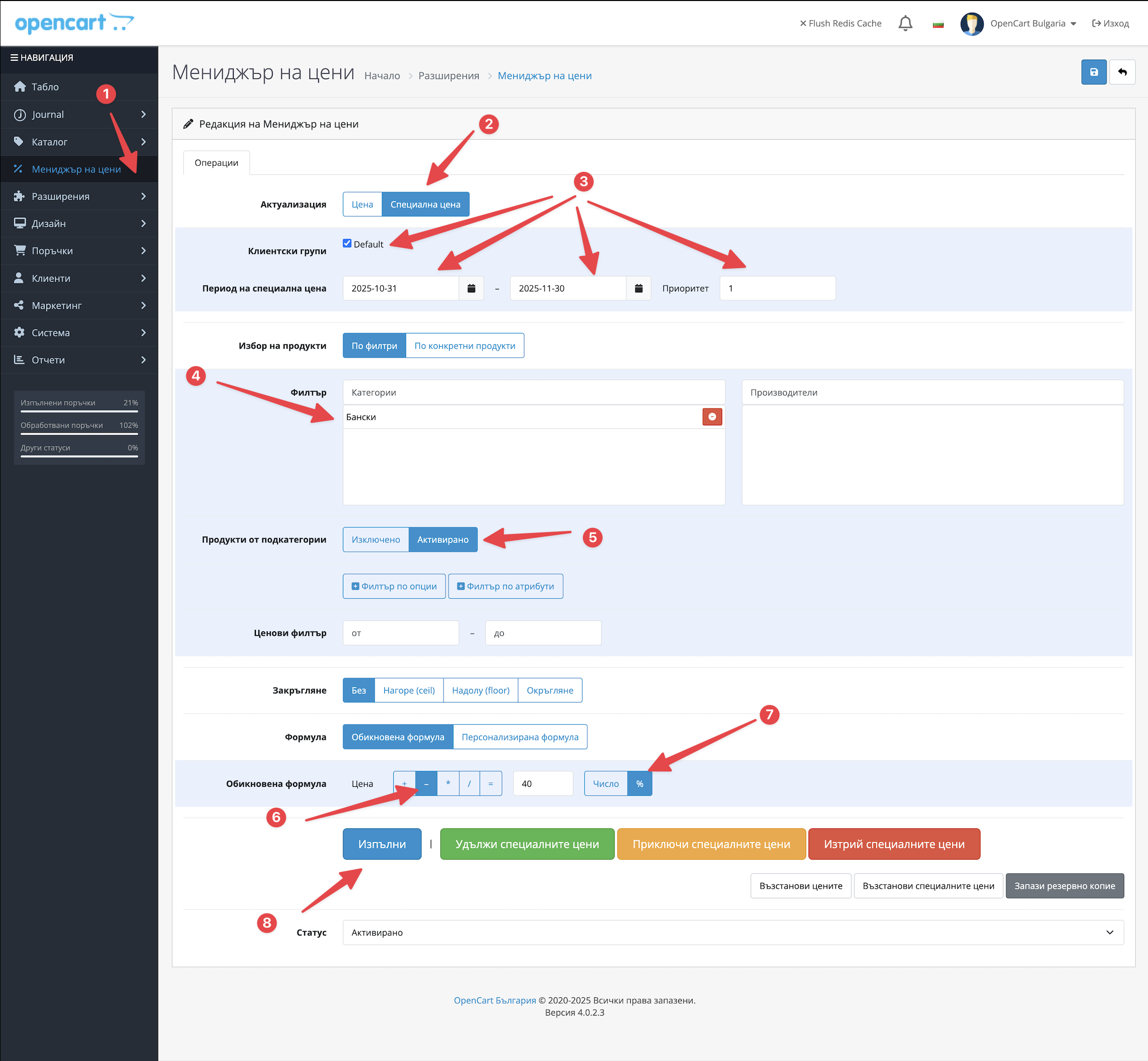Click the back arrow icon button
This screenshot has height=1061, width=1148.
click(1122, 72)
